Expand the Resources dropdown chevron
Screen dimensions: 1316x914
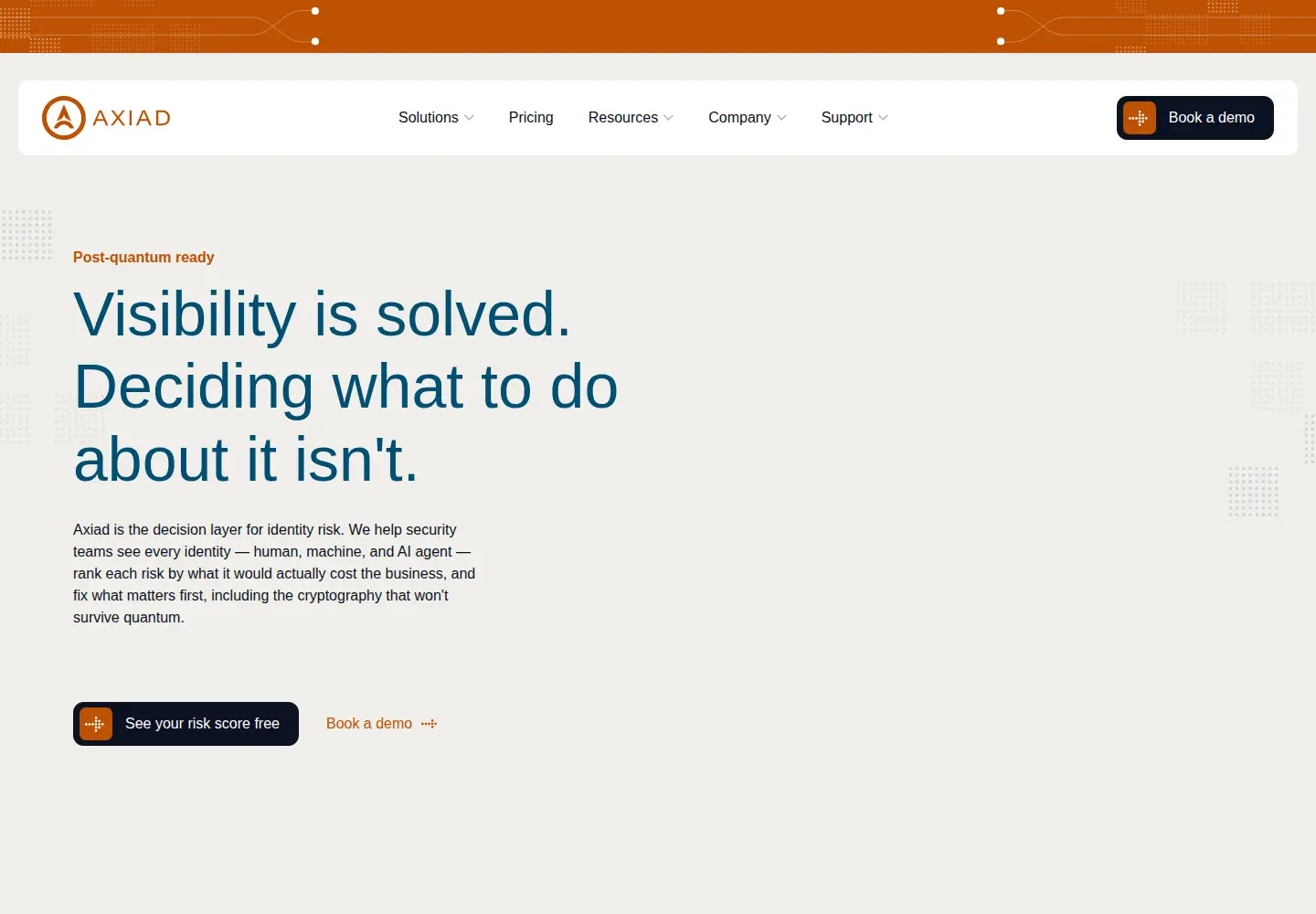pos(668,118)
